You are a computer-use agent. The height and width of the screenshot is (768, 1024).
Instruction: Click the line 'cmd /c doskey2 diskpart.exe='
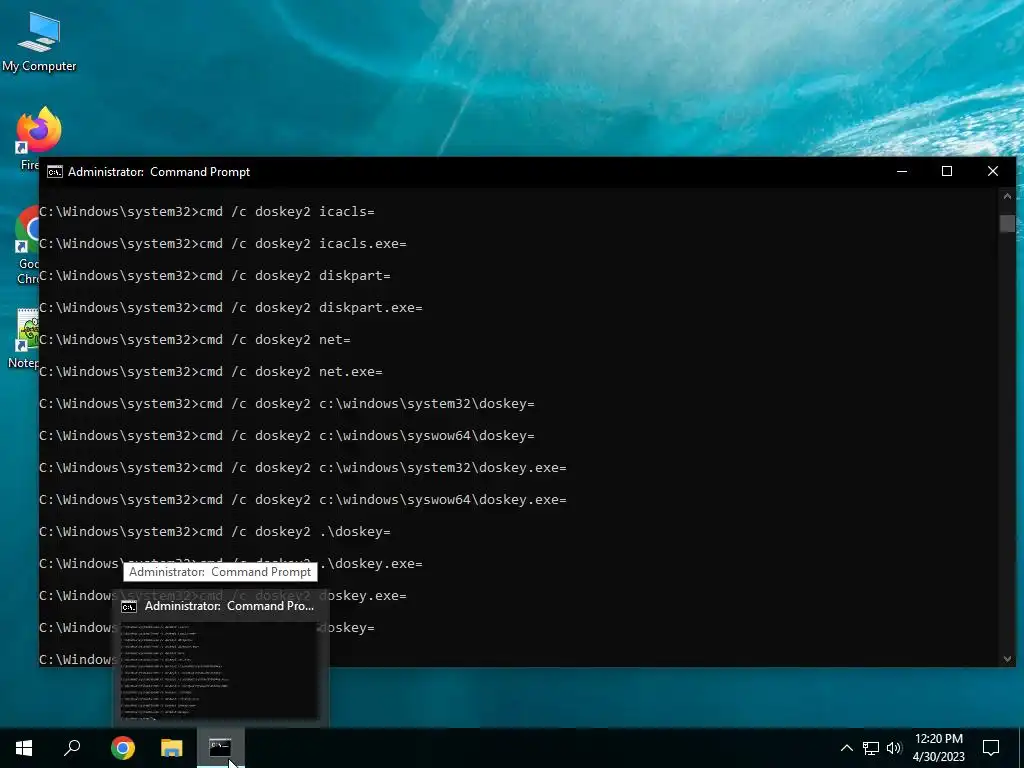pos(311,308)
